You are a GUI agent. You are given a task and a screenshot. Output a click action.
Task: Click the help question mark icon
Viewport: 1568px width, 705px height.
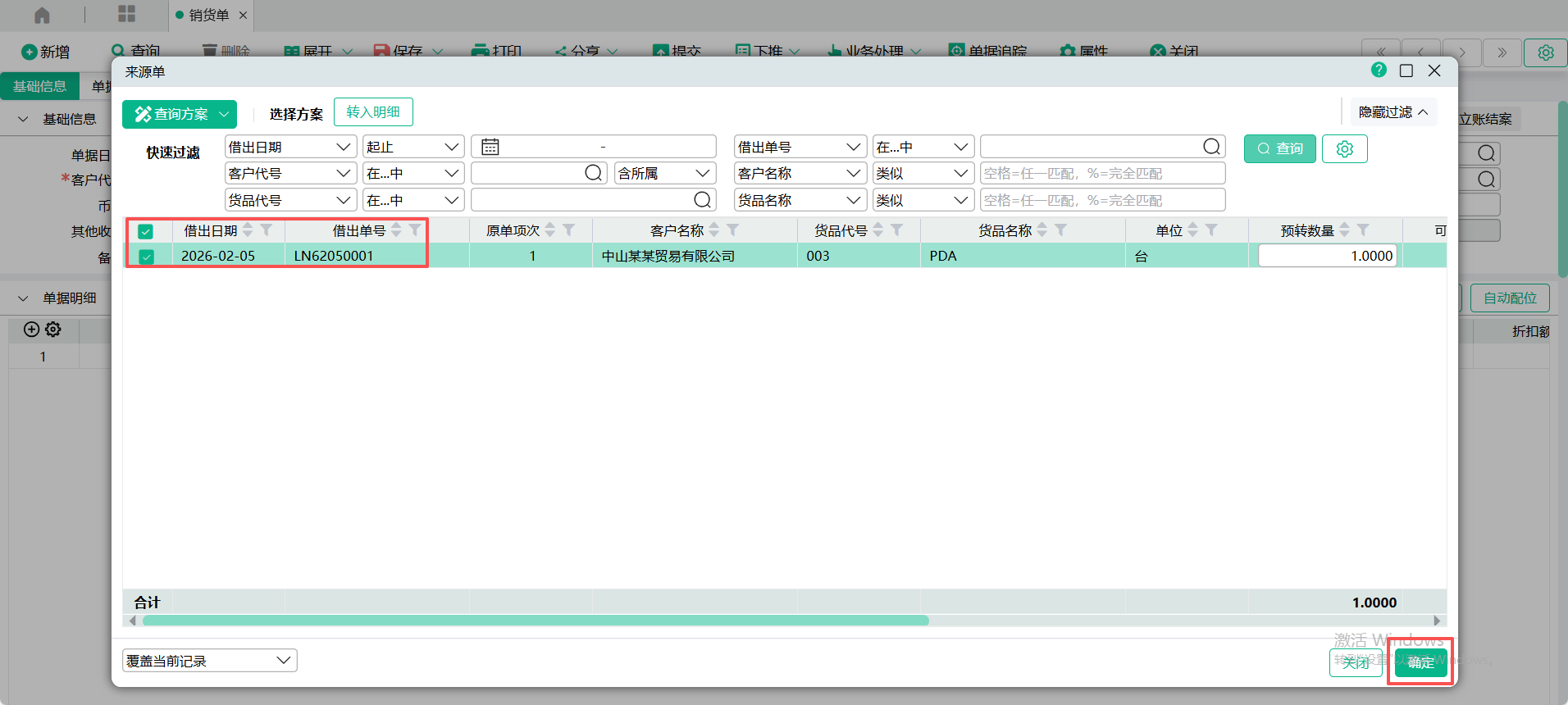click(1379, 70)
